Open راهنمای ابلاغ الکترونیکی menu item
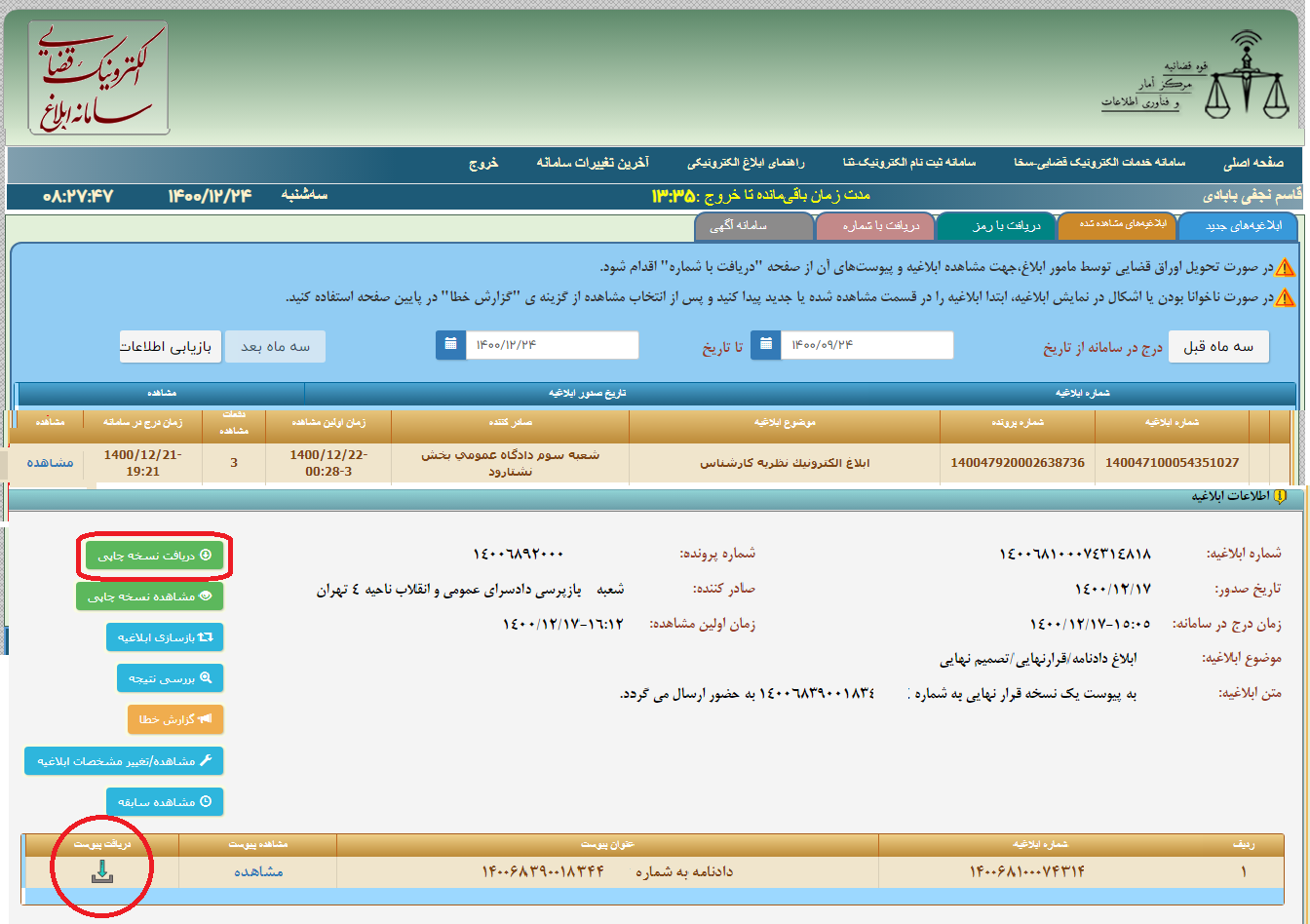The height and width of the screenshot is (924, 1310). pyautogui.click(x=747, y=163)
